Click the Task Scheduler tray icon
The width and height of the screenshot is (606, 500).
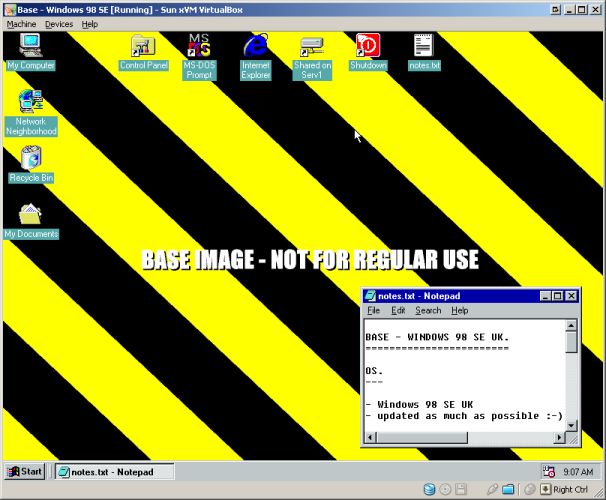point(549,471)
